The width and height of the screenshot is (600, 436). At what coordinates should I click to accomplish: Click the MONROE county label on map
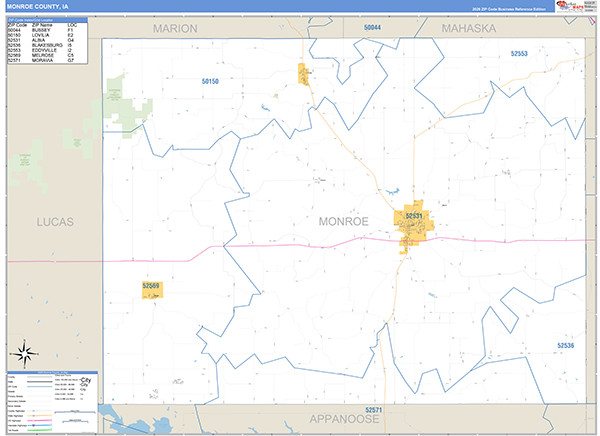(x=344, y=221)
